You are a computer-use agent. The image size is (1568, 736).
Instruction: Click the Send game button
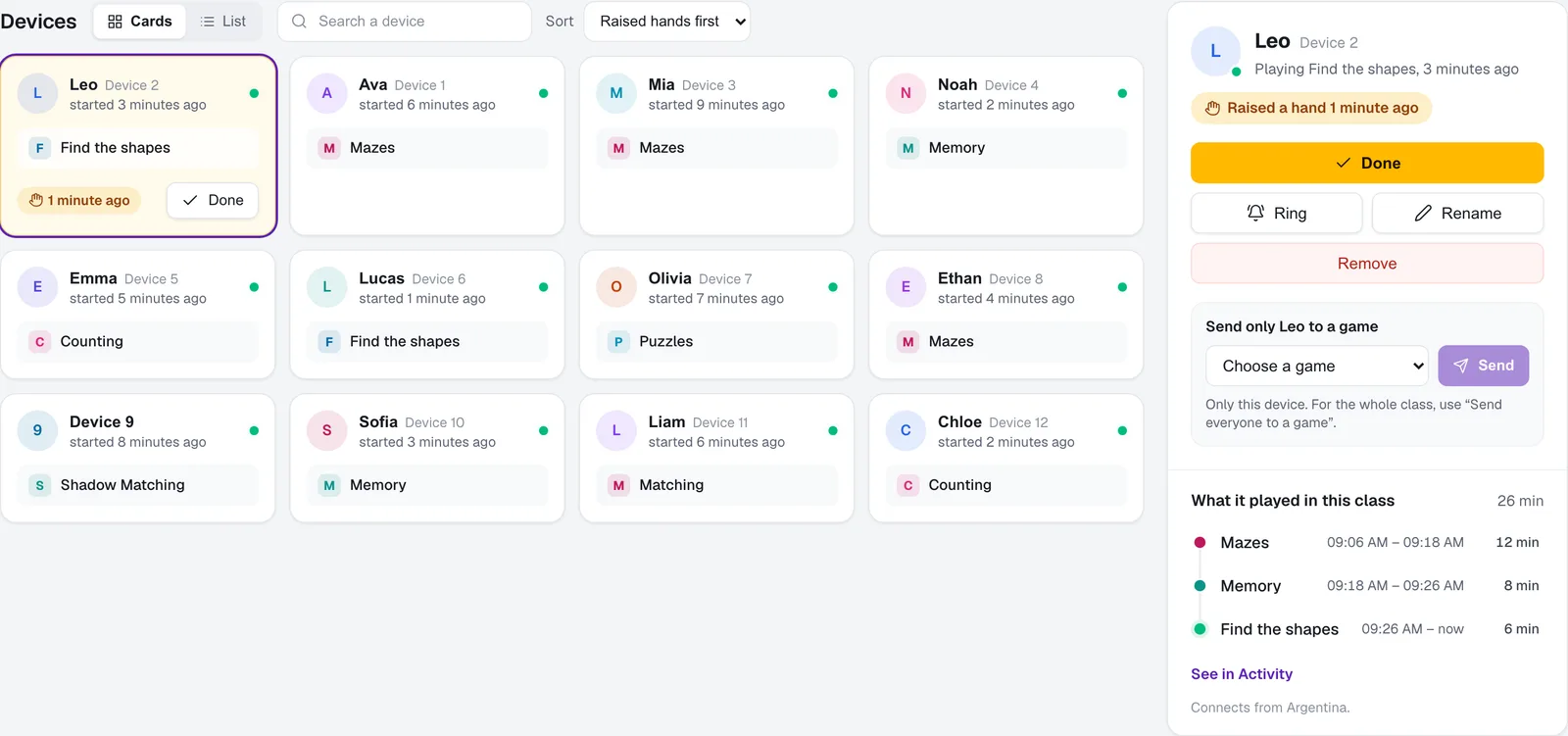click(1484, 366)
